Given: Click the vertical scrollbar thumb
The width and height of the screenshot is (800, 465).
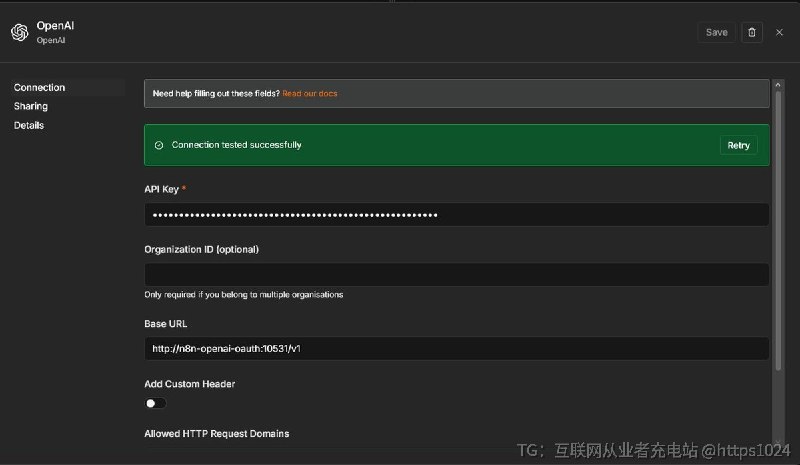Looking at the screenshot, I should coord(778,231).
